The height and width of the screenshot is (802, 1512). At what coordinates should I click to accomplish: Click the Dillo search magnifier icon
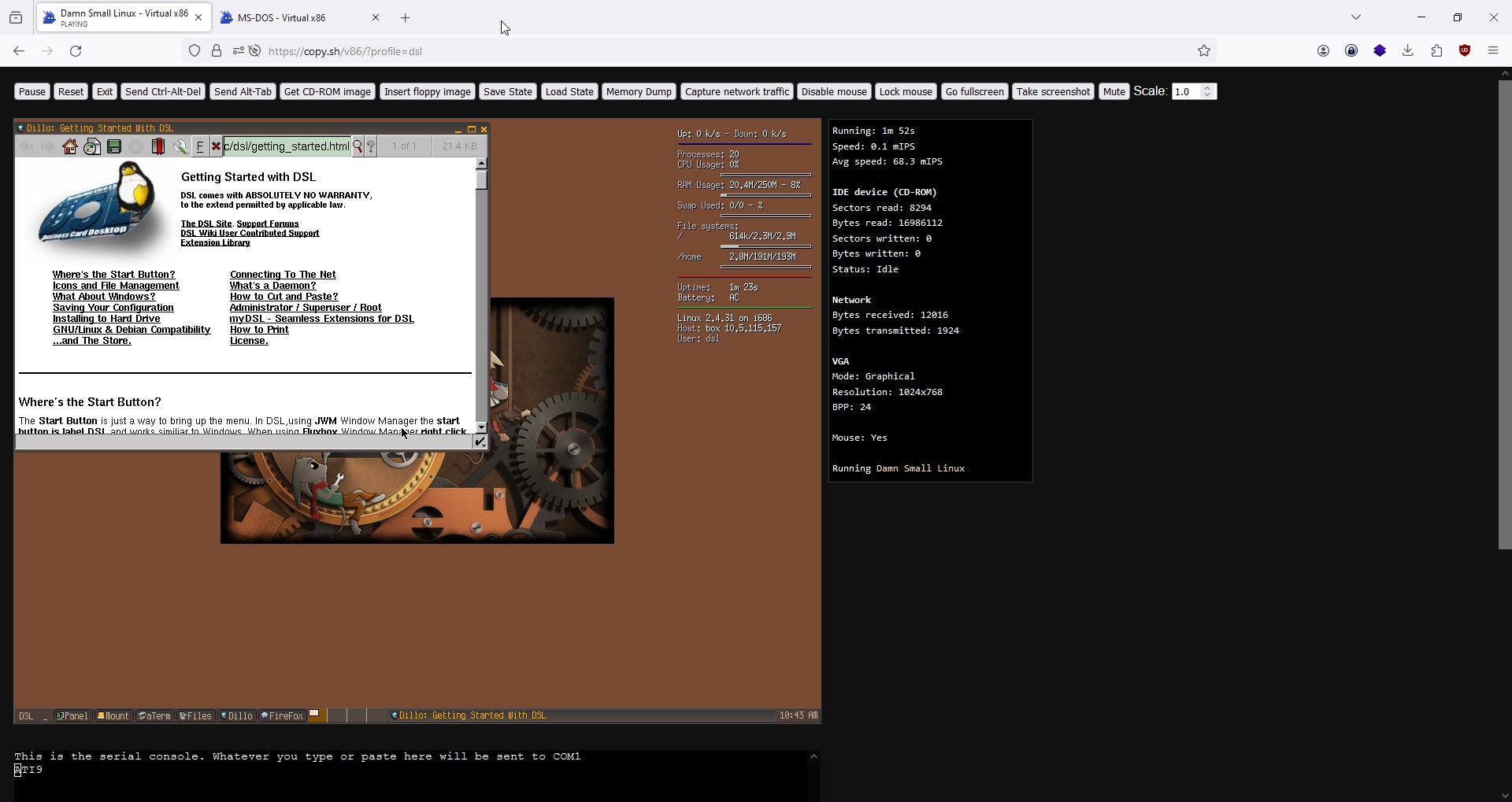[358, 146]
